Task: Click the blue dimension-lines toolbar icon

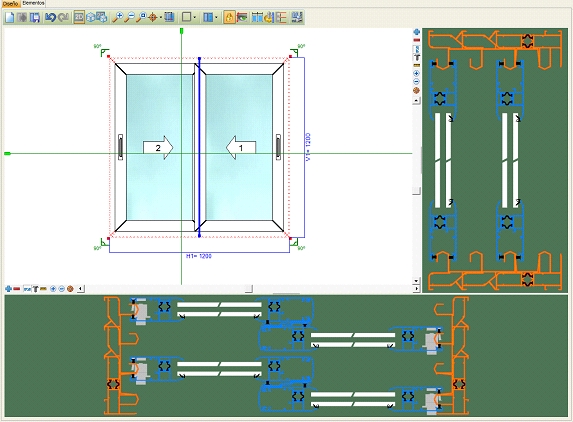Action: coord(257,17)
